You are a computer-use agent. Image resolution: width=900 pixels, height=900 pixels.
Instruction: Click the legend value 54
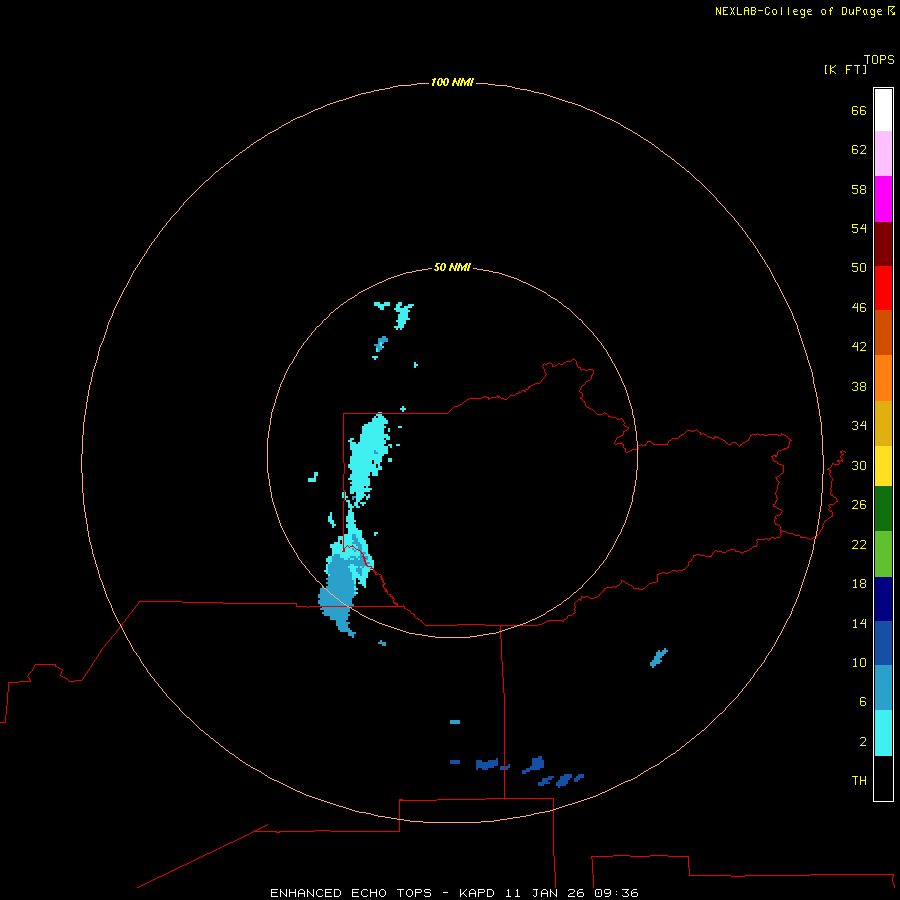tap(859, 228)
